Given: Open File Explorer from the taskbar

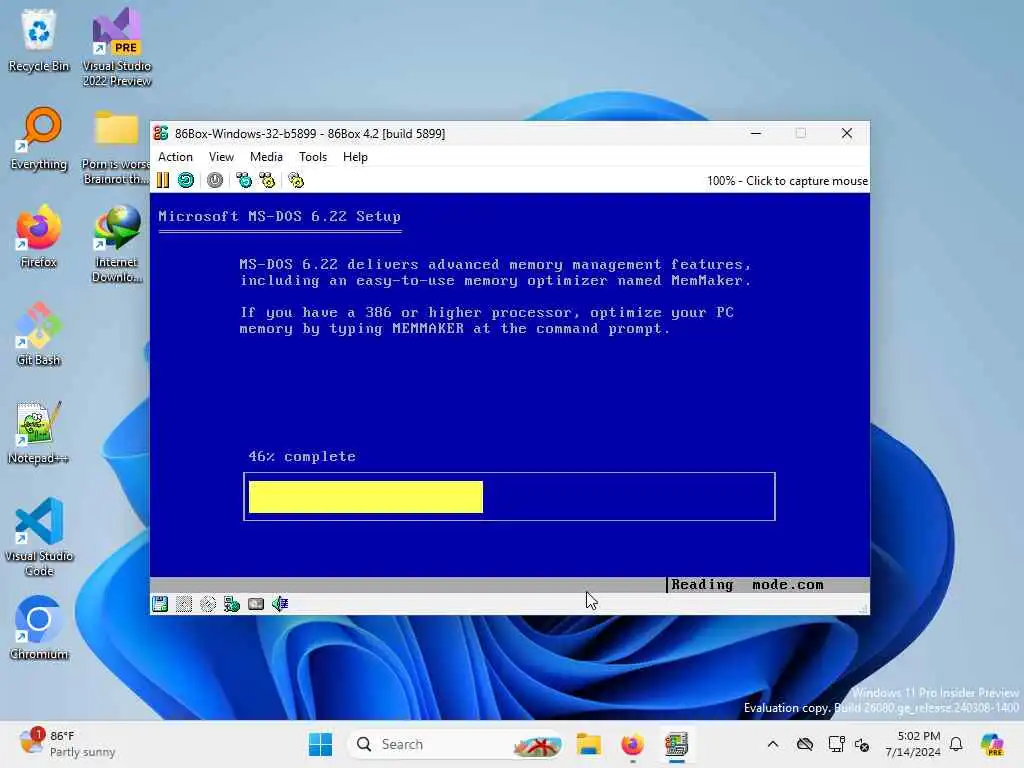Looking at the screenshot, I should click(588, 744).
